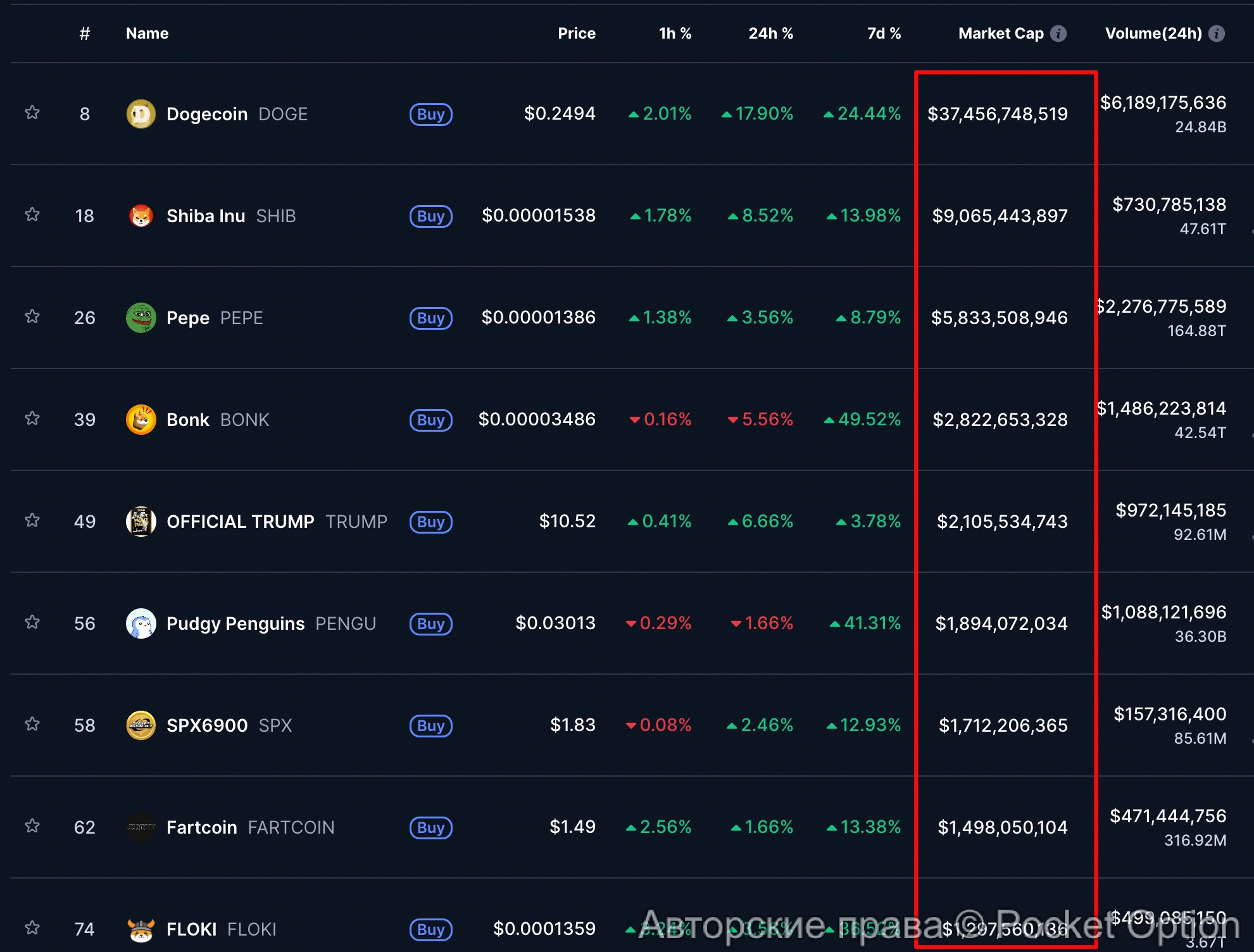
Task: Click the Shiba Inu coin logo
Action: (x=141, y=216)
